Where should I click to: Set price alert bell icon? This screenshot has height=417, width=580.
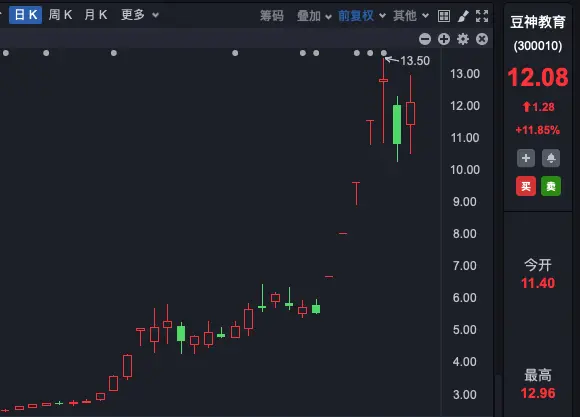coord(551,158)
